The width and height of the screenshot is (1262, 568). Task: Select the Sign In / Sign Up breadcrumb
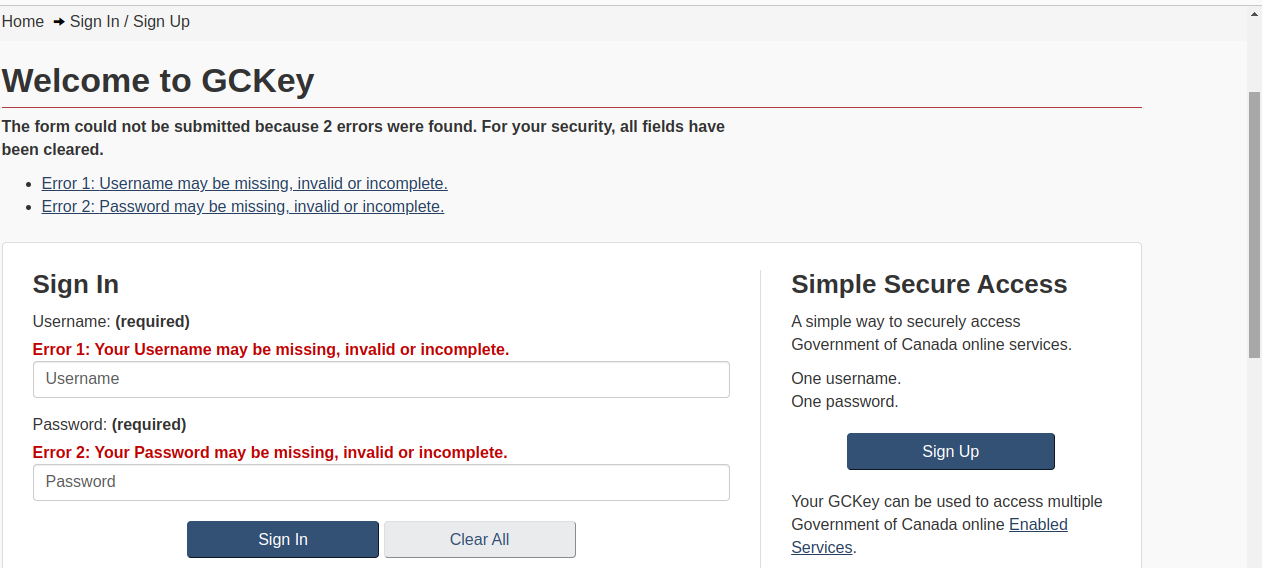pos(129,21)
